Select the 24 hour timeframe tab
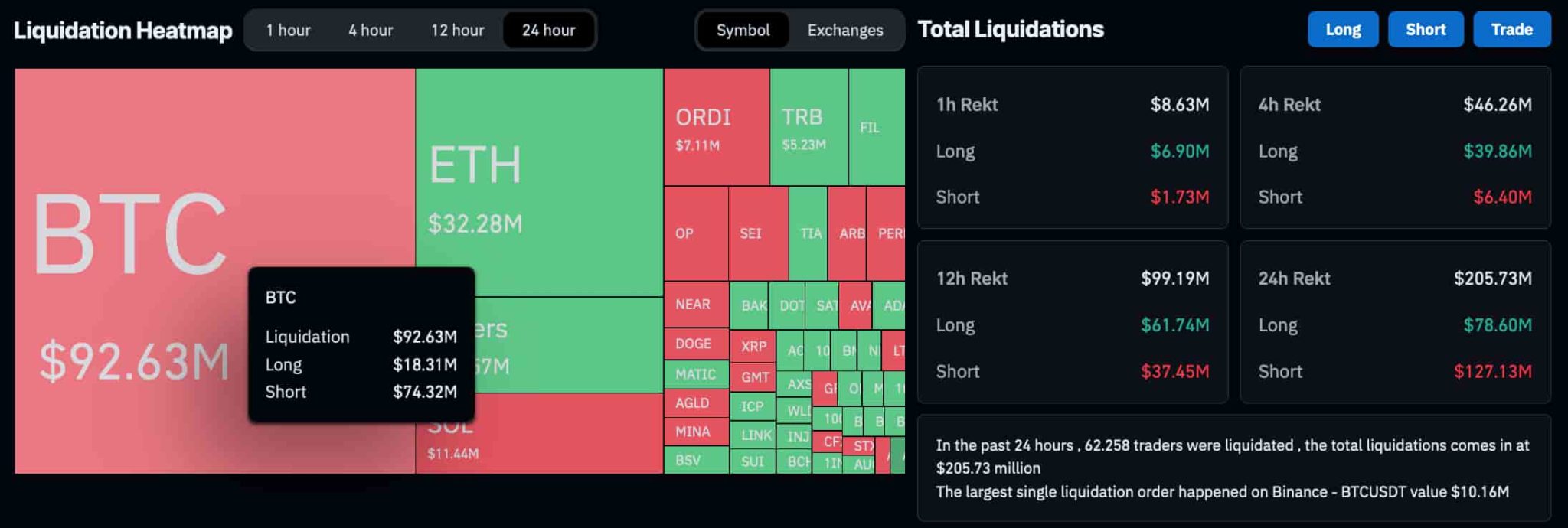The width and height of the screenshot is (1568, 528). tap(548, 31)
